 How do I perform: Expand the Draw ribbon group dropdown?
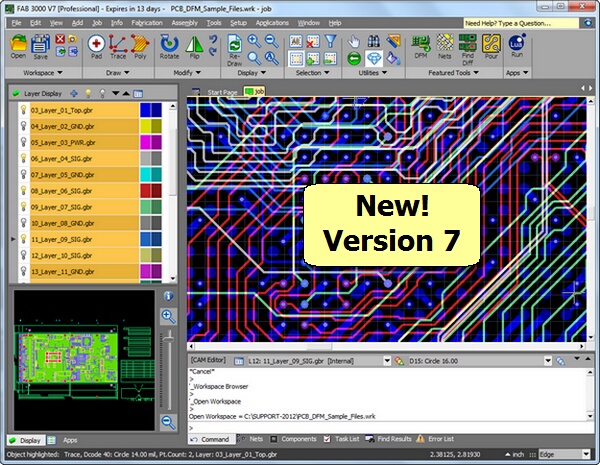(x=127, y=73)
